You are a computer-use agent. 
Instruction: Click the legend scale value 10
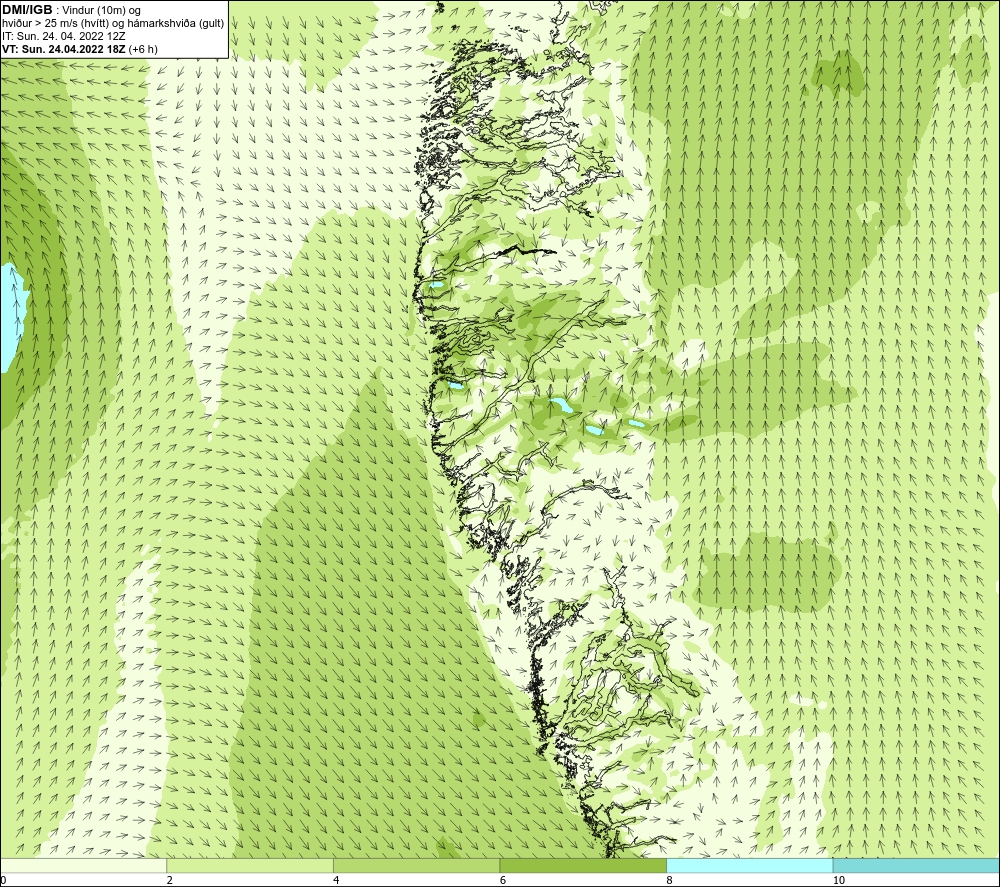[x=839, y=880]
